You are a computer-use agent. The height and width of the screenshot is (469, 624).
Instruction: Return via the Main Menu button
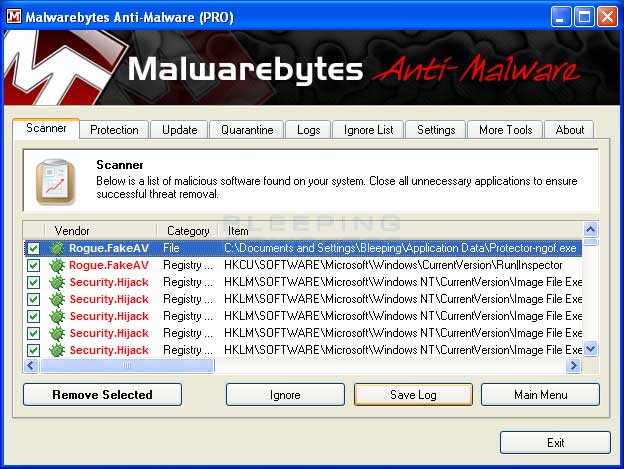click(x=540, y=395)
